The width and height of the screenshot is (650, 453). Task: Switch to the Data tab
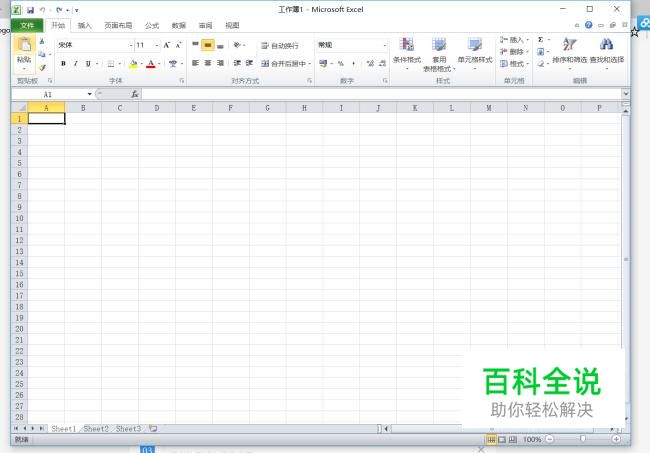point(179,26)
